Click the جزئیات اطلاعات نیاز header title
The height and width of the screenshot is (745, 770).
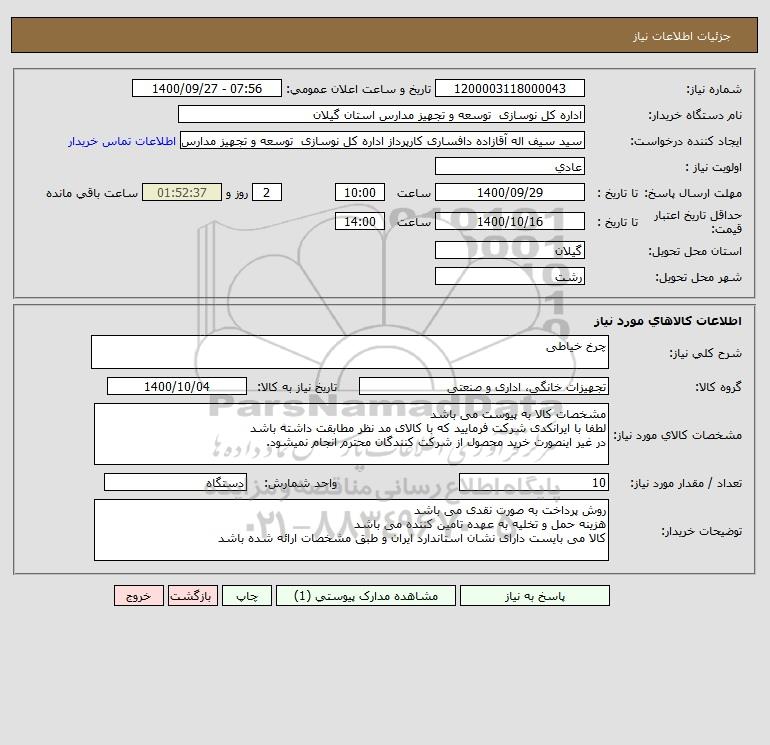(682, 36)
